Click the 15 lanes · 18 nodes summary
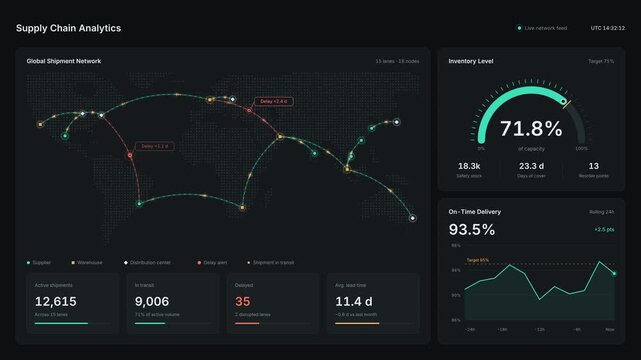Viewport: 641px width, 360px height. coord(397,61)
